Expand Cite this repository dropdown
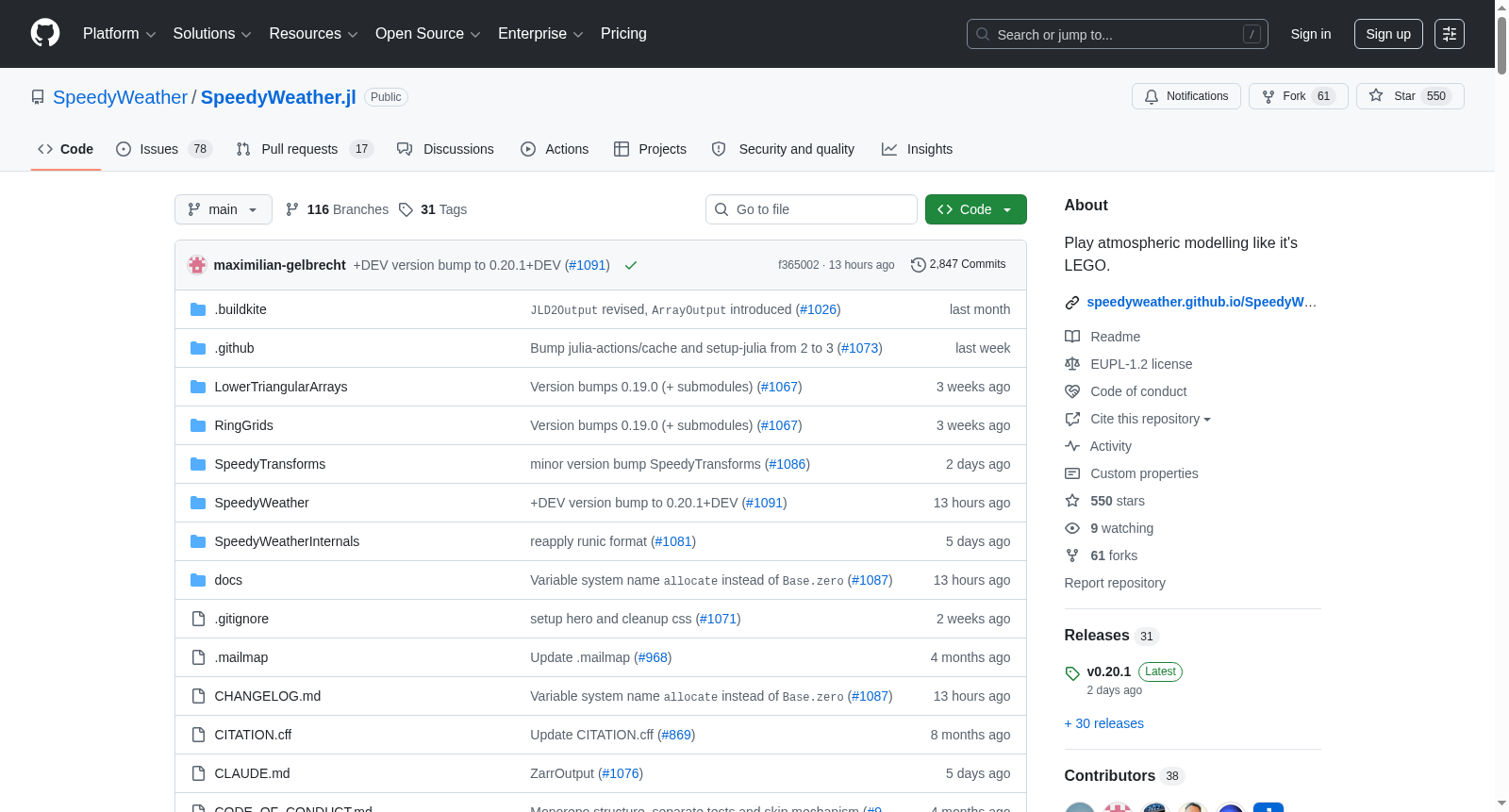This screenshot has height=812, width=1509. [x=1151, y=419]
